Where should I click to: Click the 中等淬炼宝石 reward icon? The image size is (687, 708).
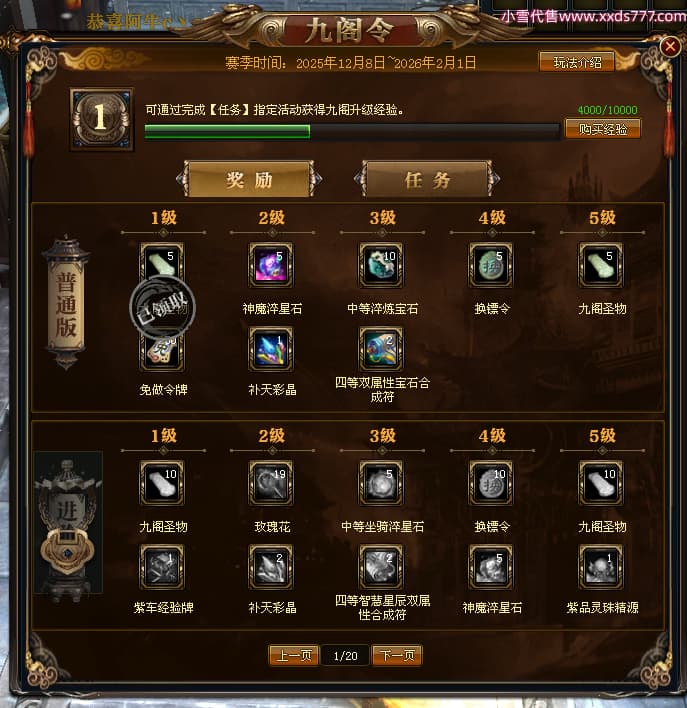381,265
